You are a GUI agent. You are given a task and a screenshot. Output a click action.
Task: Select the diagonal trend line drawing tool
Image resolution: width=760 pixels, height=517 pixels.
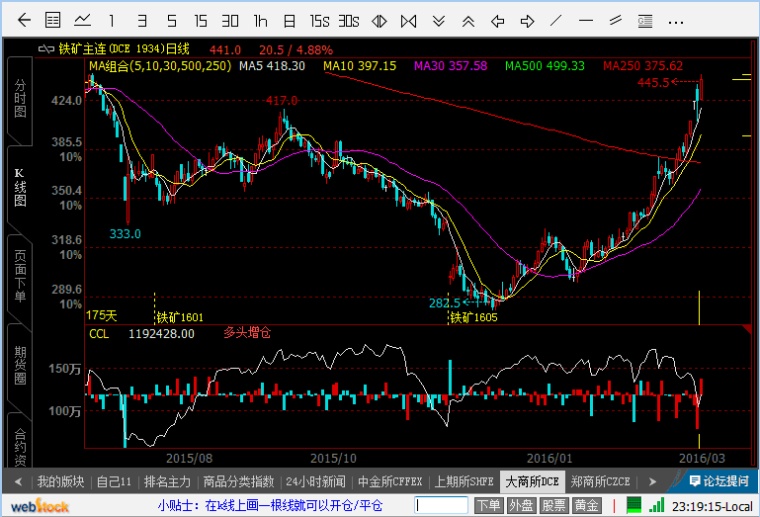557,20
